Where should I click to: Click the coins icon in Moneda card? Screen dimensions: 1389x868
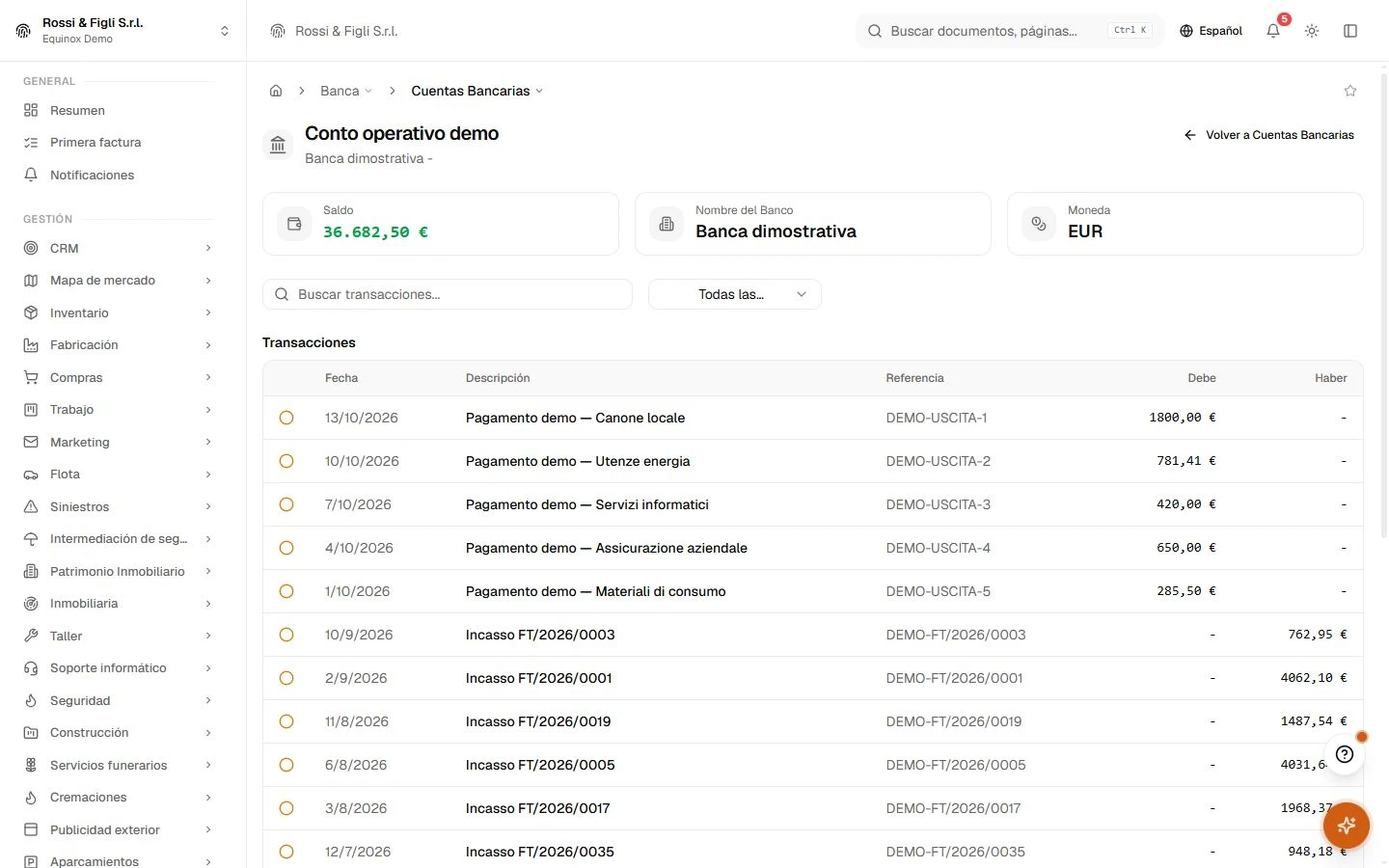tap(1039, 224)
